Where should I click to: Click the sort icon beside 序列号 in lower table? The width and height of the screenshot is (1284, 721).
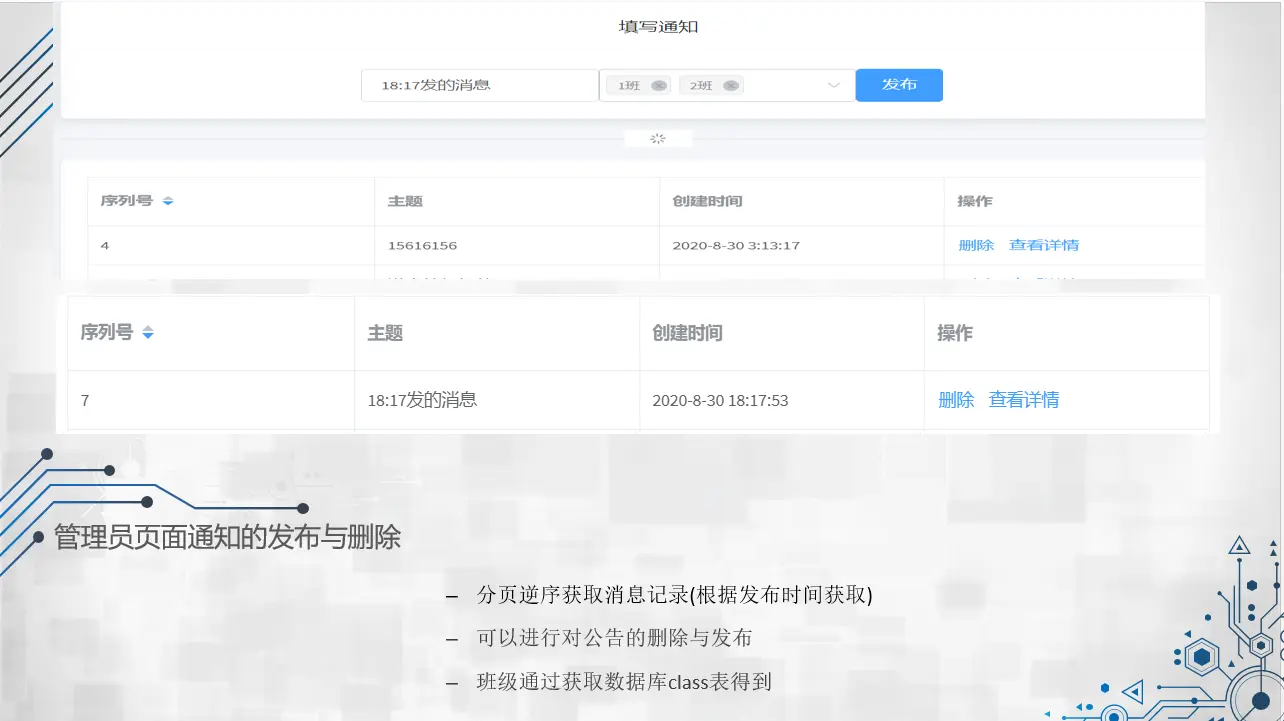147,333
